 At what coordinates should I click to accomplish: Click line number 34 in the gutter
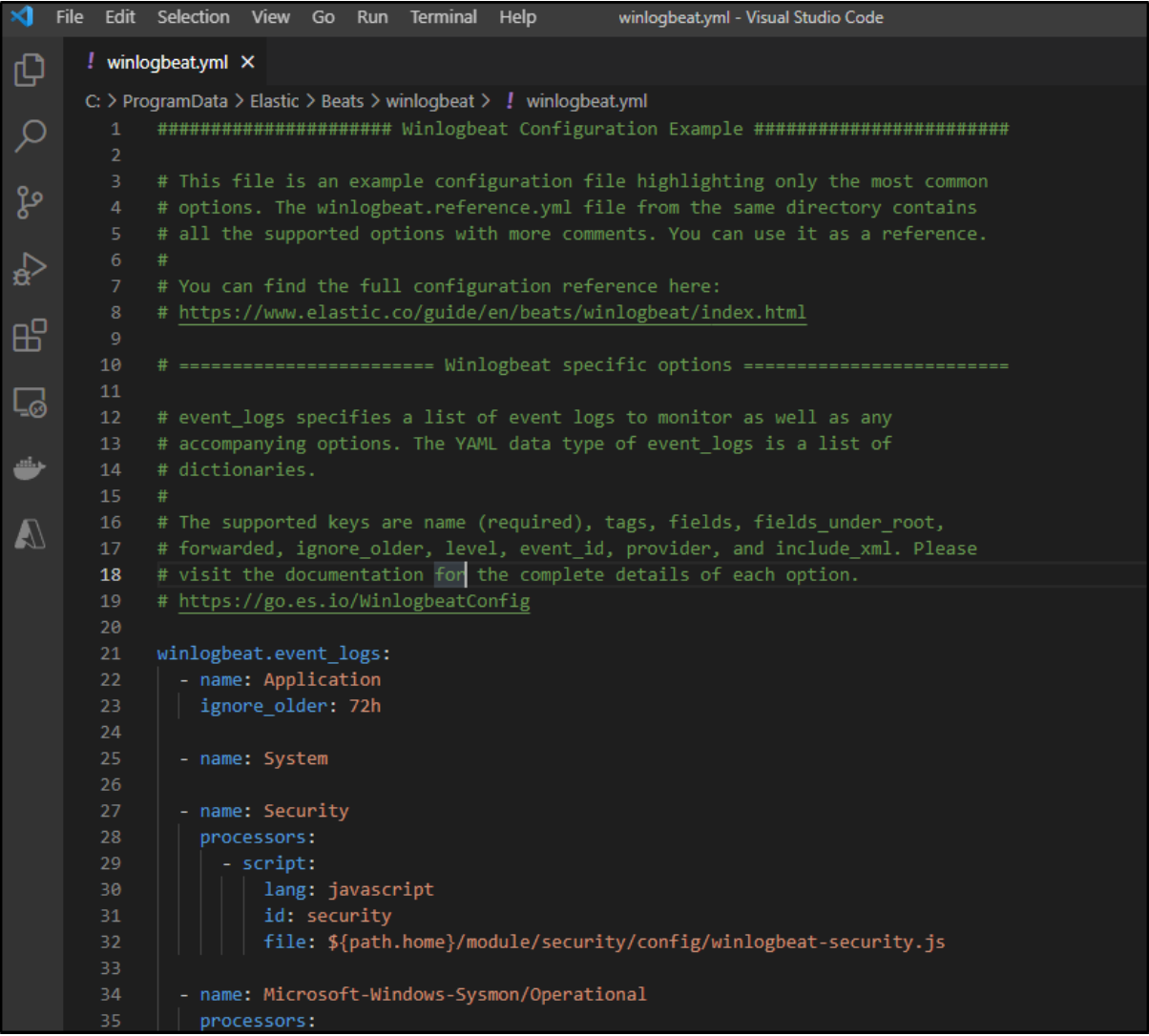tap(111, 994)
